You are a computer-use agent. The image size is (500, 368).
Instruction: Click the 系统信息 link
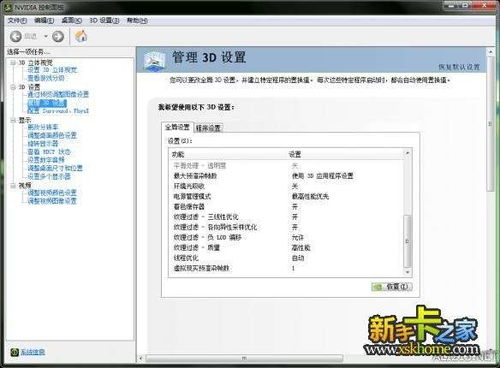[33, 352]
